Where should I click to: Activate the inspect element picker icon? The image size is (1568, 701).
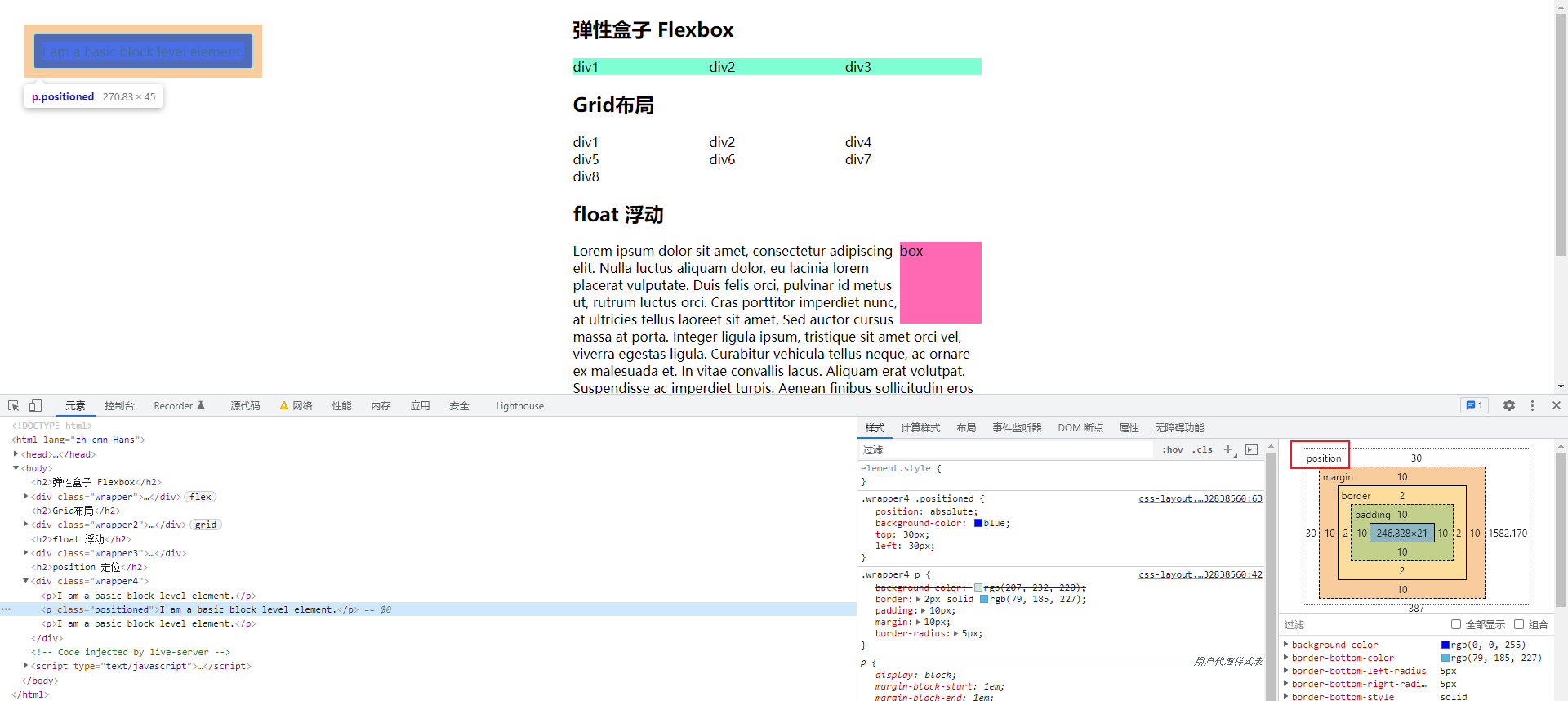pyautogui.click(x=13, y=405)
